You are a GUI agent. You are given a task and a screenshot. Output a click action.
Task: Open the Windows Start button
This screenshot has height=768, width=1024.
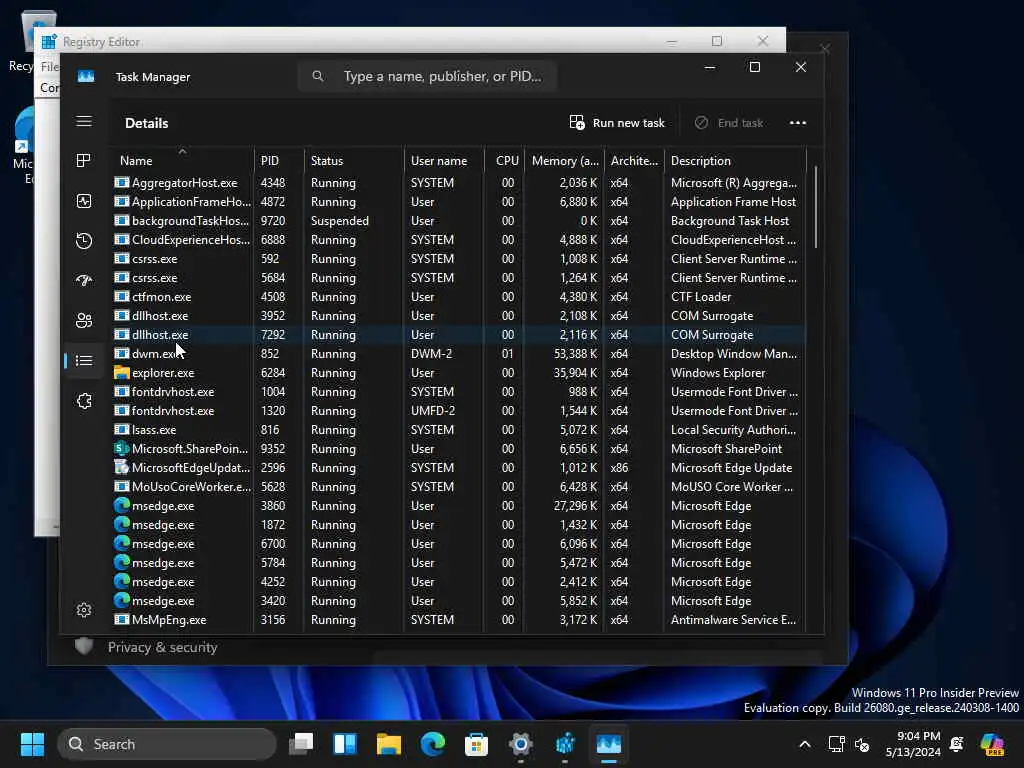[32, 744]
